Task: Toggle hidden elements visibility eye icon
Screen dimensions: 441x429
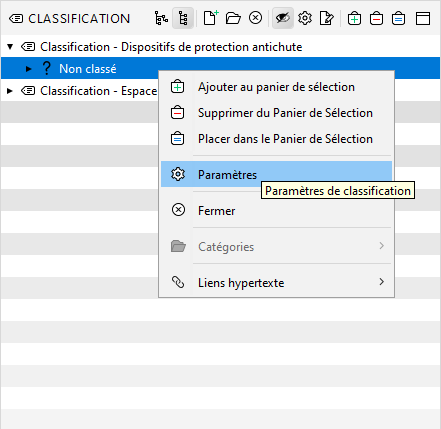Action: coord(283,18)
